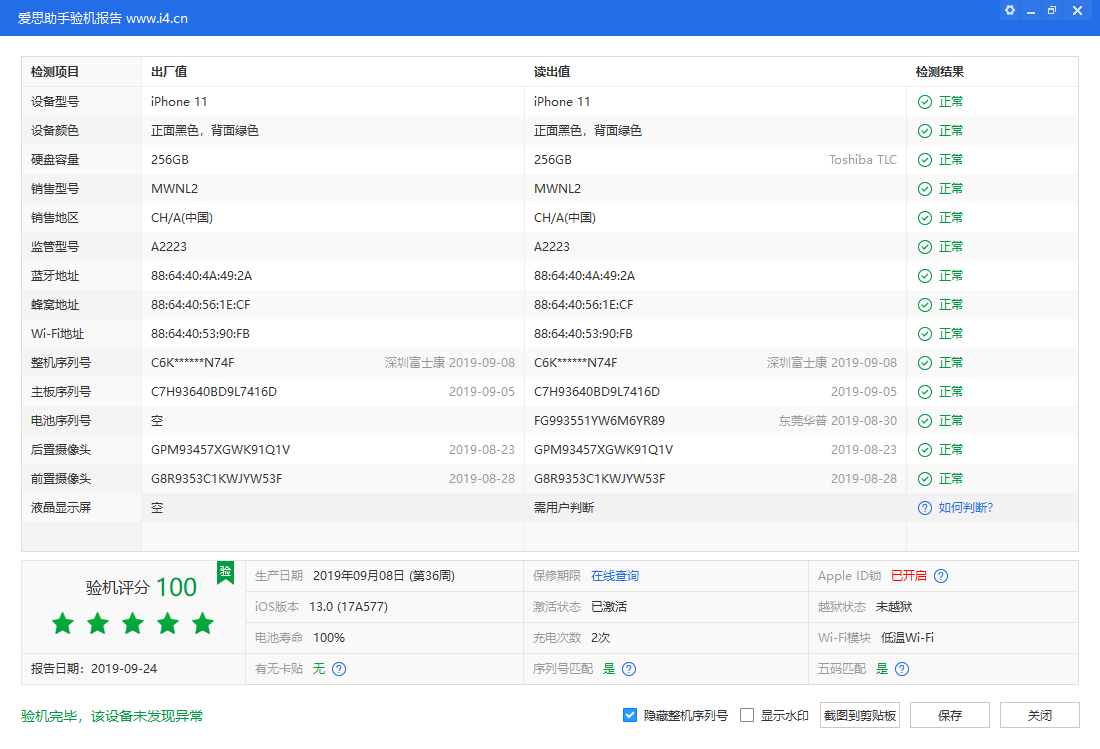Click iOS version 13.0 (17A577)
1100x749 pixels.
click(349, 607)
